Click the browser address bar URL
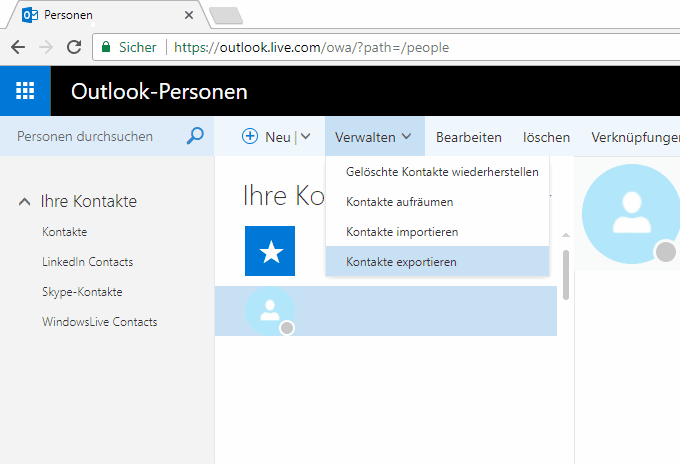The image size is (680, 464). [x=311, y=47]
